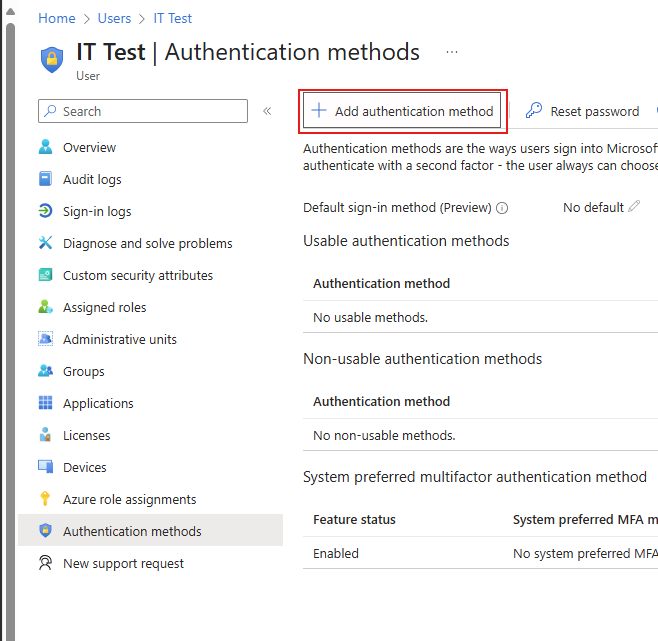
Task: Go to Home breadcrumb link
Action: tap(57, 18)
